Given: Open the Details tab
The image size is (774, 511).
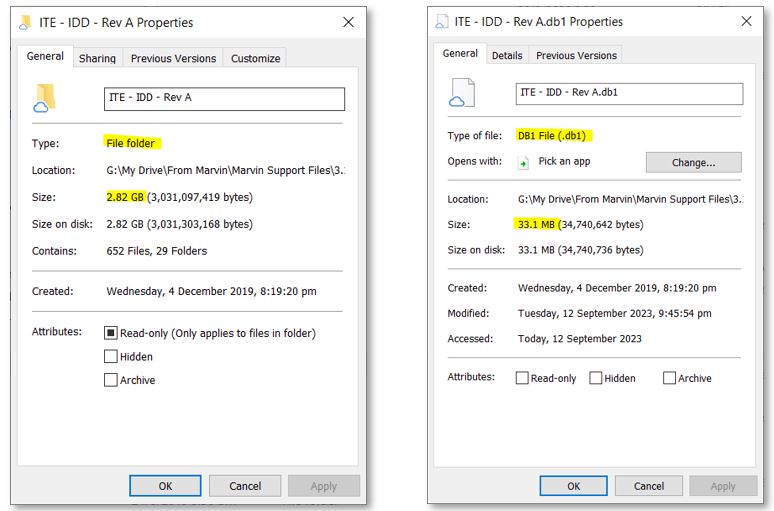Looking at the screenshot, I should [x=506, y=55].
